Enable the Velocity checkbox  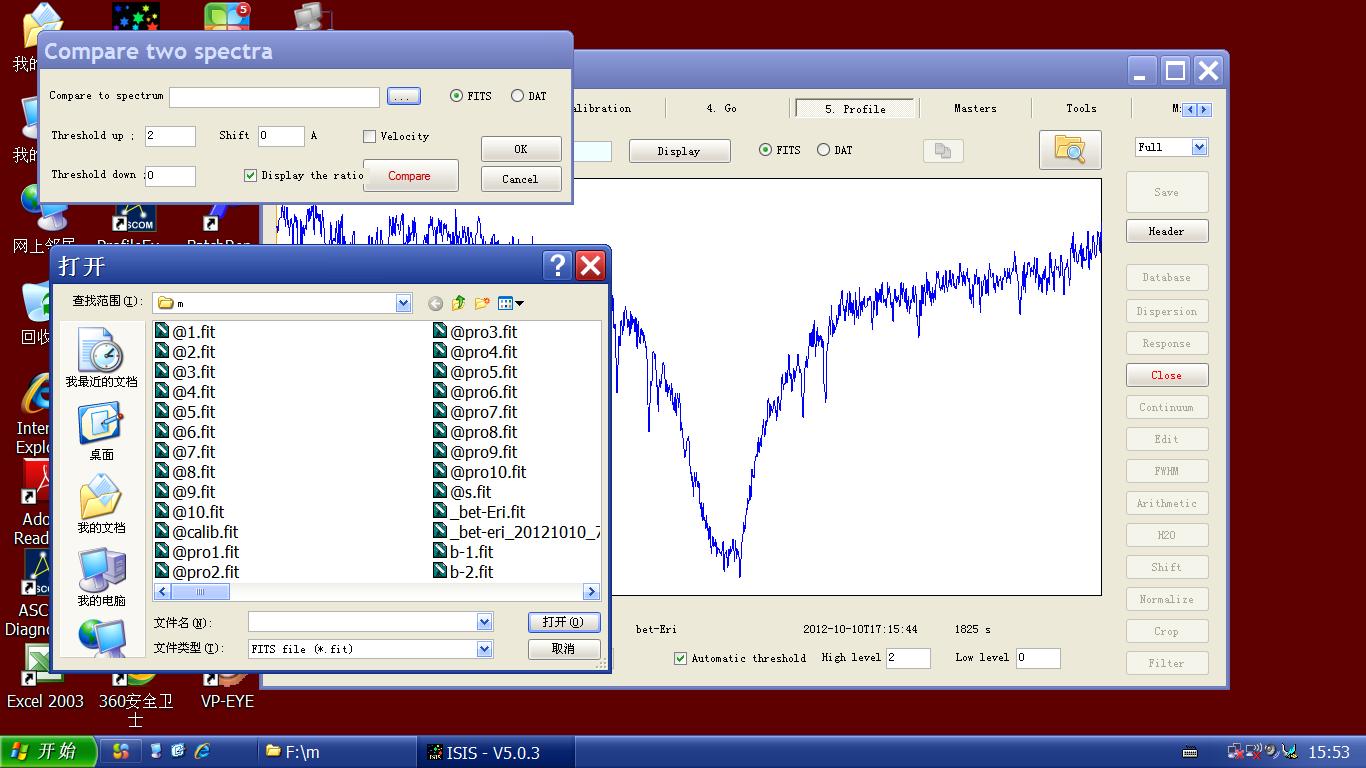point(370,136)
